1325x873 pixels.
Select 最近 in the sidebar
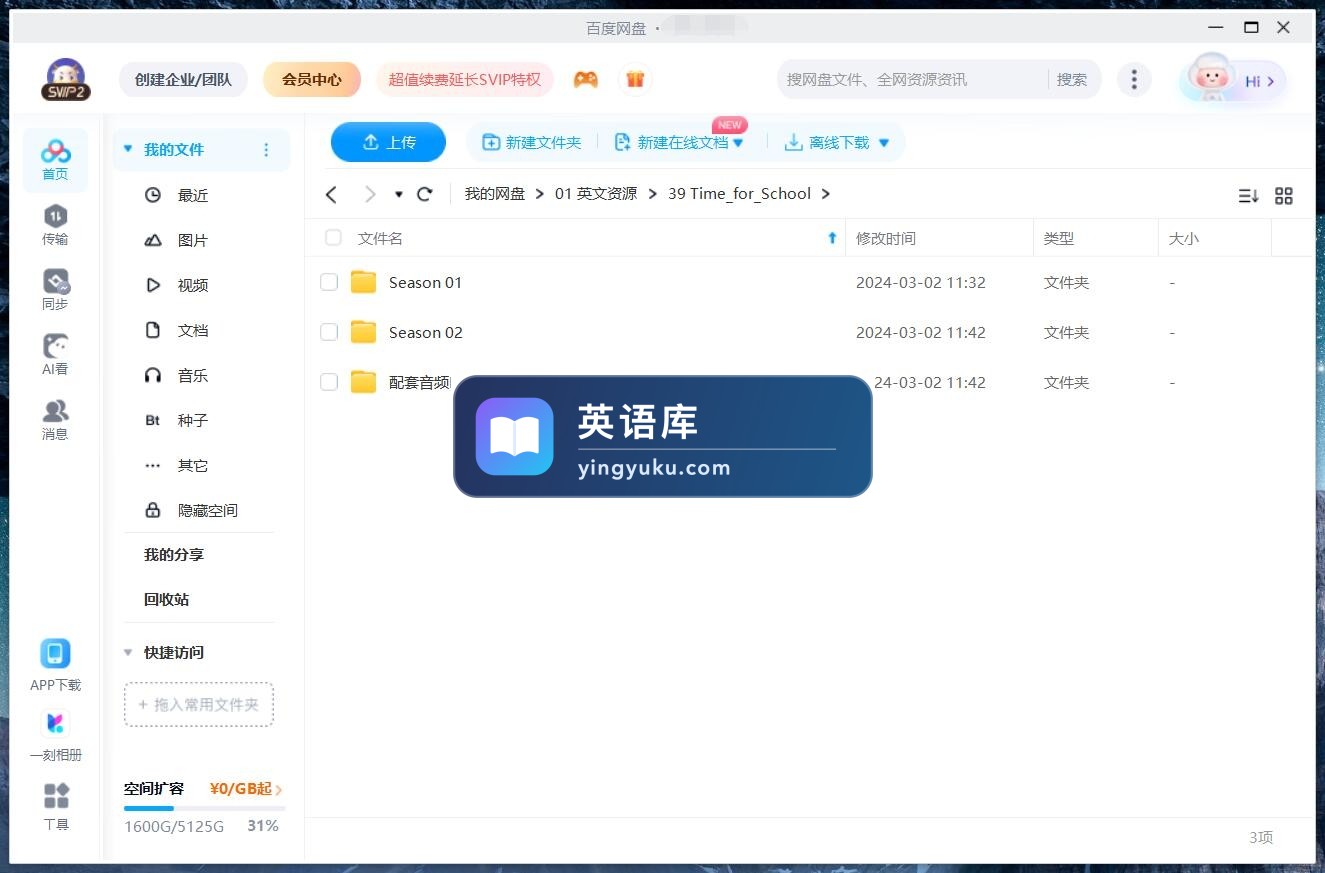pos(193,195)
